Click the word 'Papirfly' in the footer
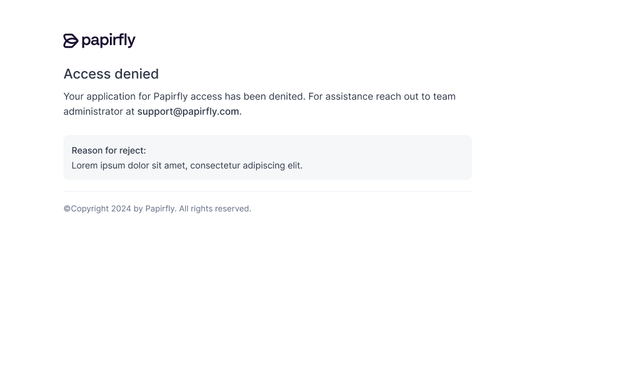This screenshot has height=368, width=640. (161, 209)
